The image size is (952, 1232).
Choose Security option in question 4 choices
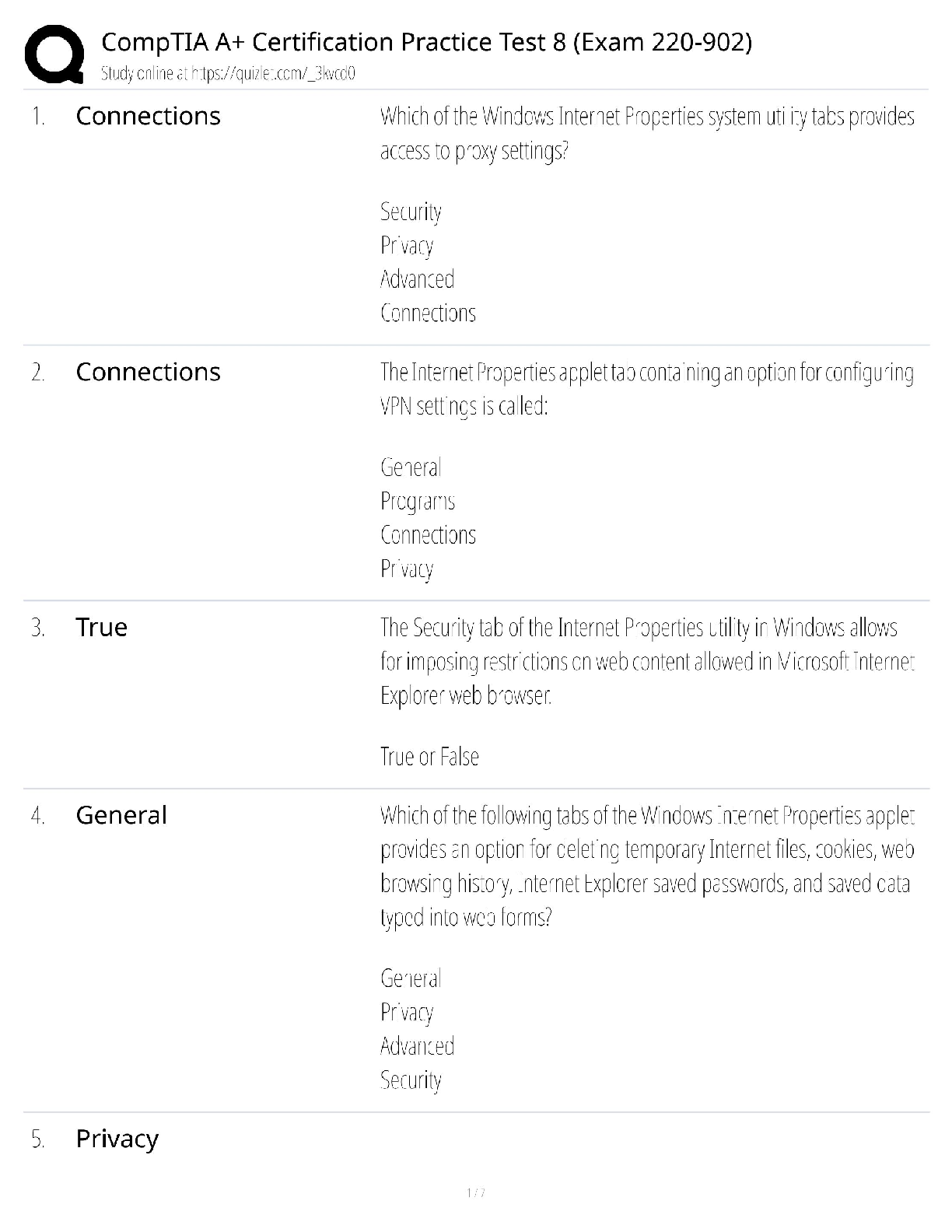coord(411,1080)
